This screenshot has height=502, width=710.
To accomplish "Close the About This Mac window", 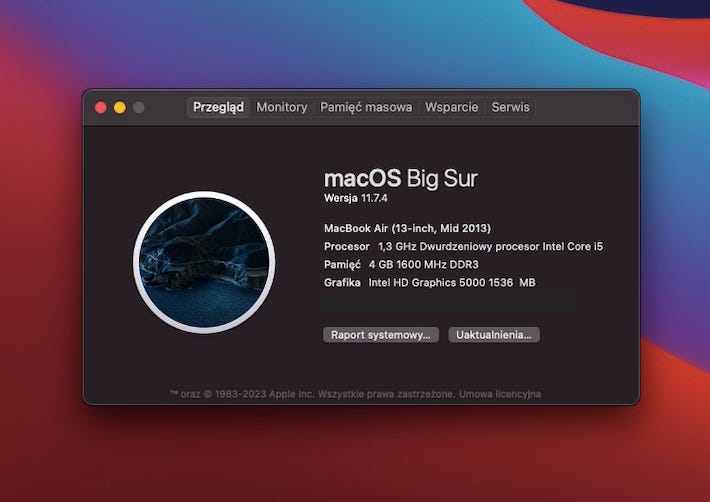I will click(x=101, y=107).
